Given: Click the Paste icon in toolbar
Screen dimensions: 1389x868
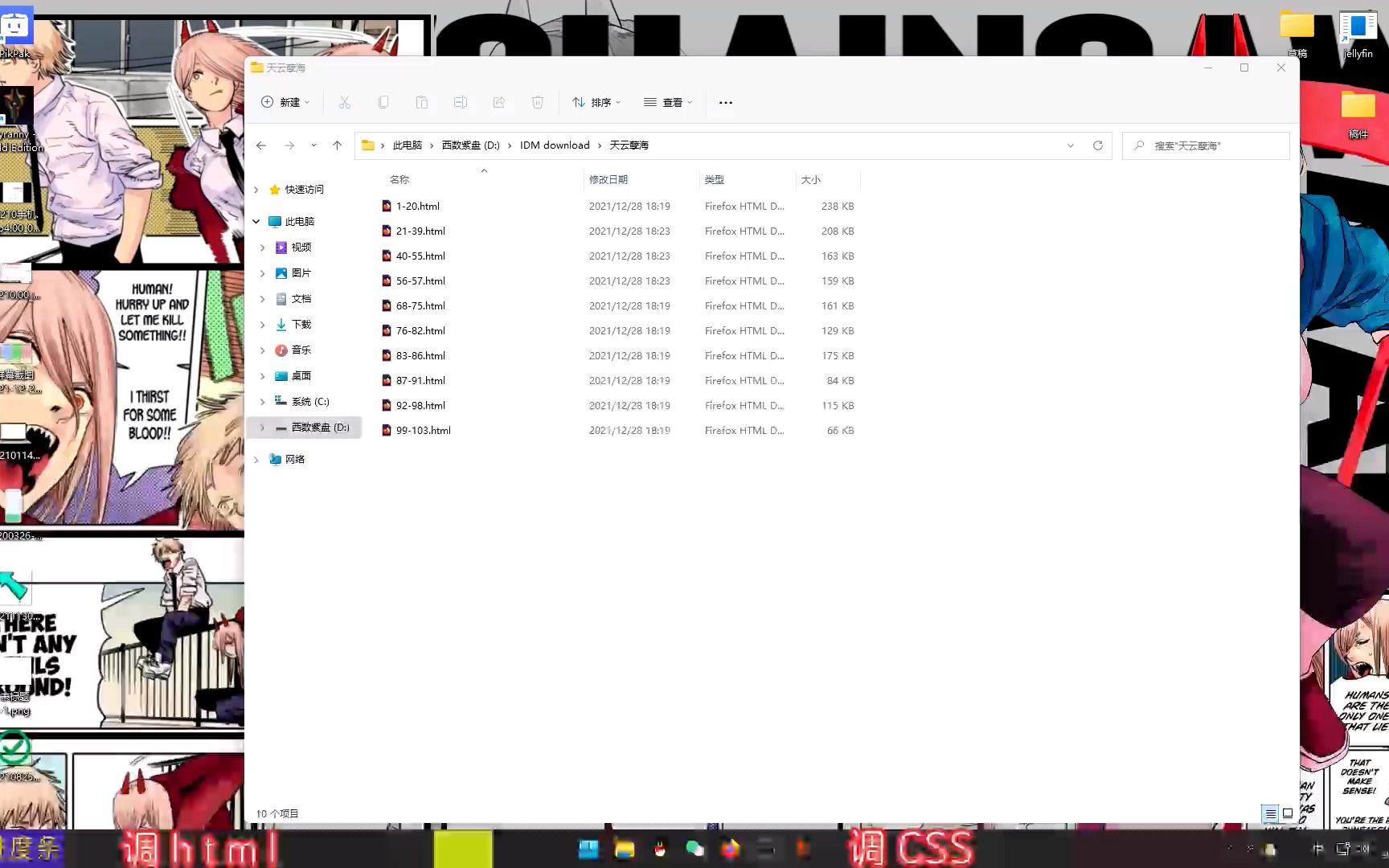Looking at the screenshot, I should 422,102.
